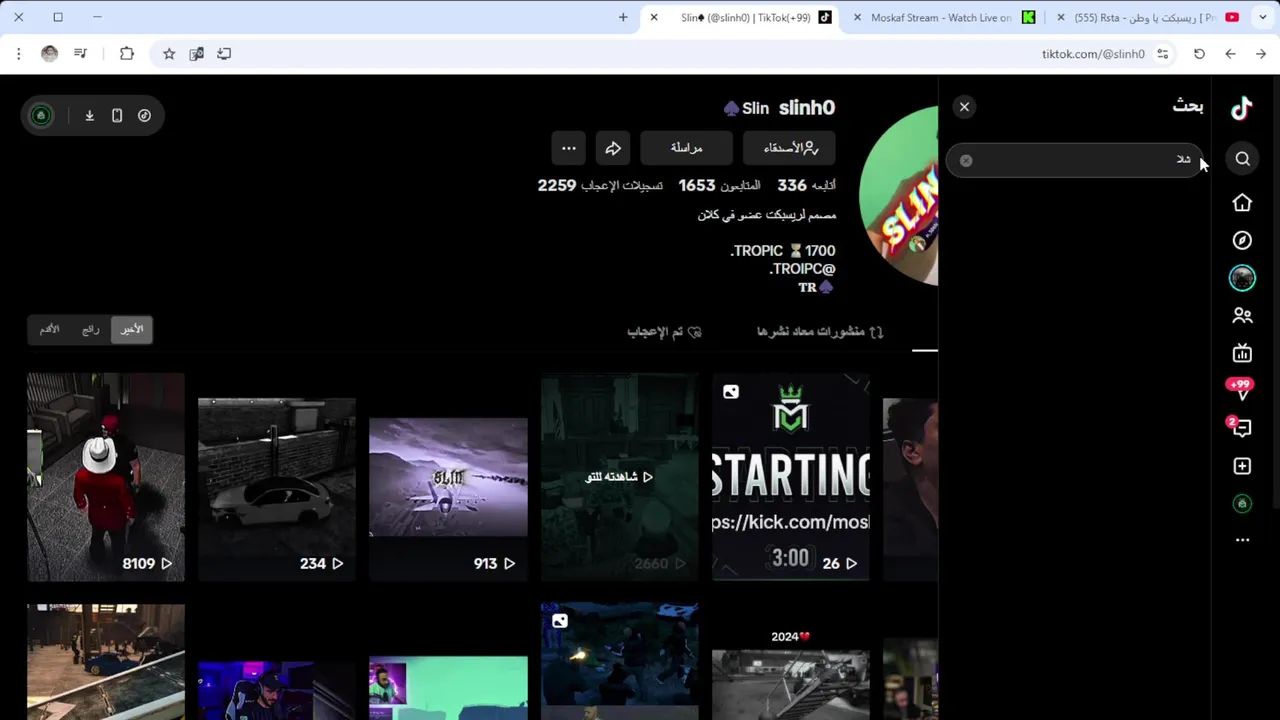Open the SLIM jet video with 913 views
Image resolution: width=1280 pixels, height=720 pixels.
[x=448, y=477]
